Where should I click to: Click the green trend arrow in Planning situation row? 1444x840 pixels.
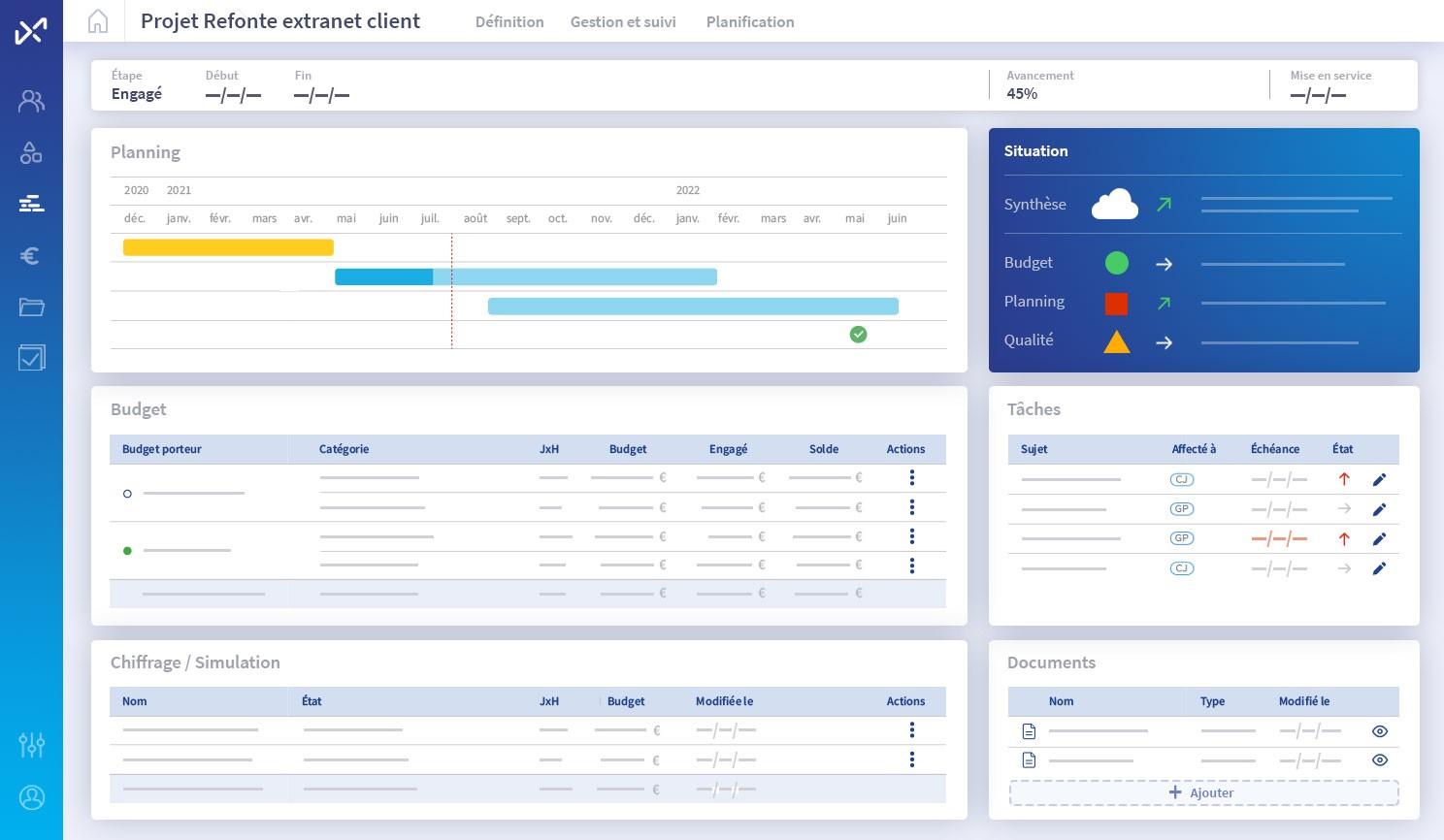(x=1164, y=303)
